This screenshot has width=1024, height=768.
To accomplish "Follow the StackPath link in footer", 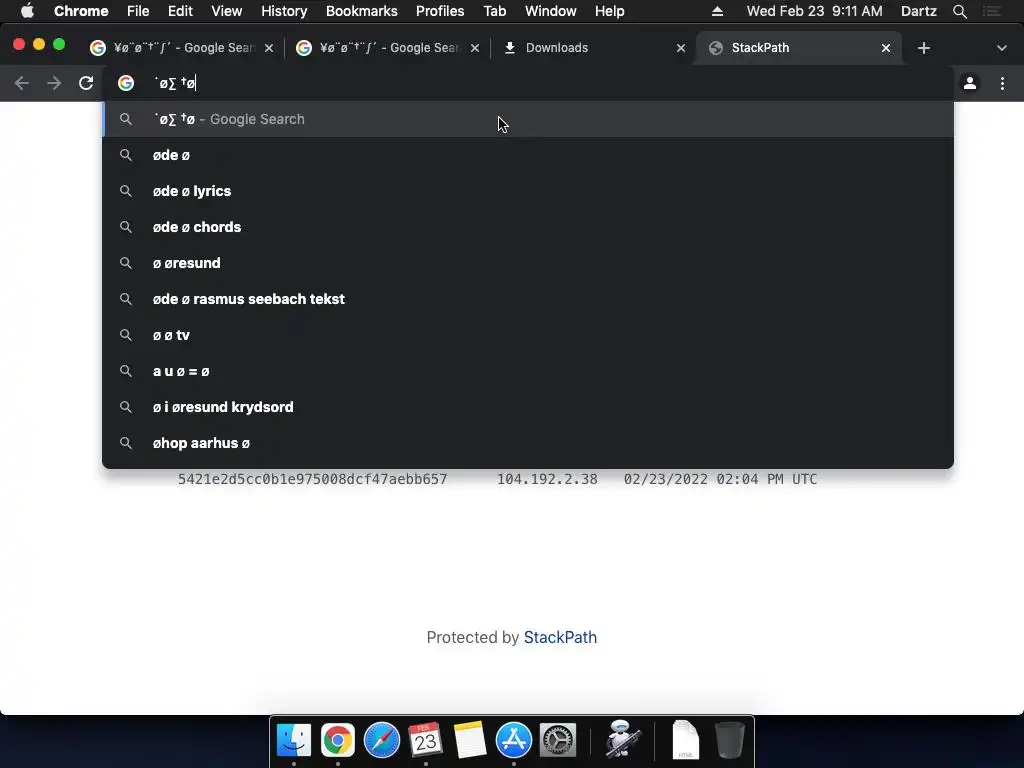I will pos(560,637).
